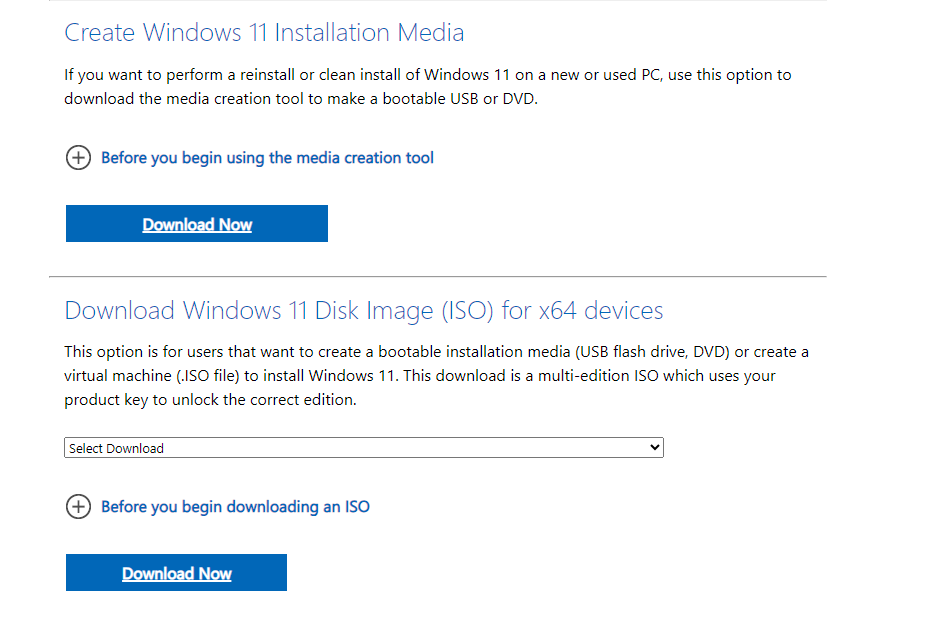Click the horizontal divider between the two sections
Image resolution: width=945 pixels, height=637 pixels.
438,276
